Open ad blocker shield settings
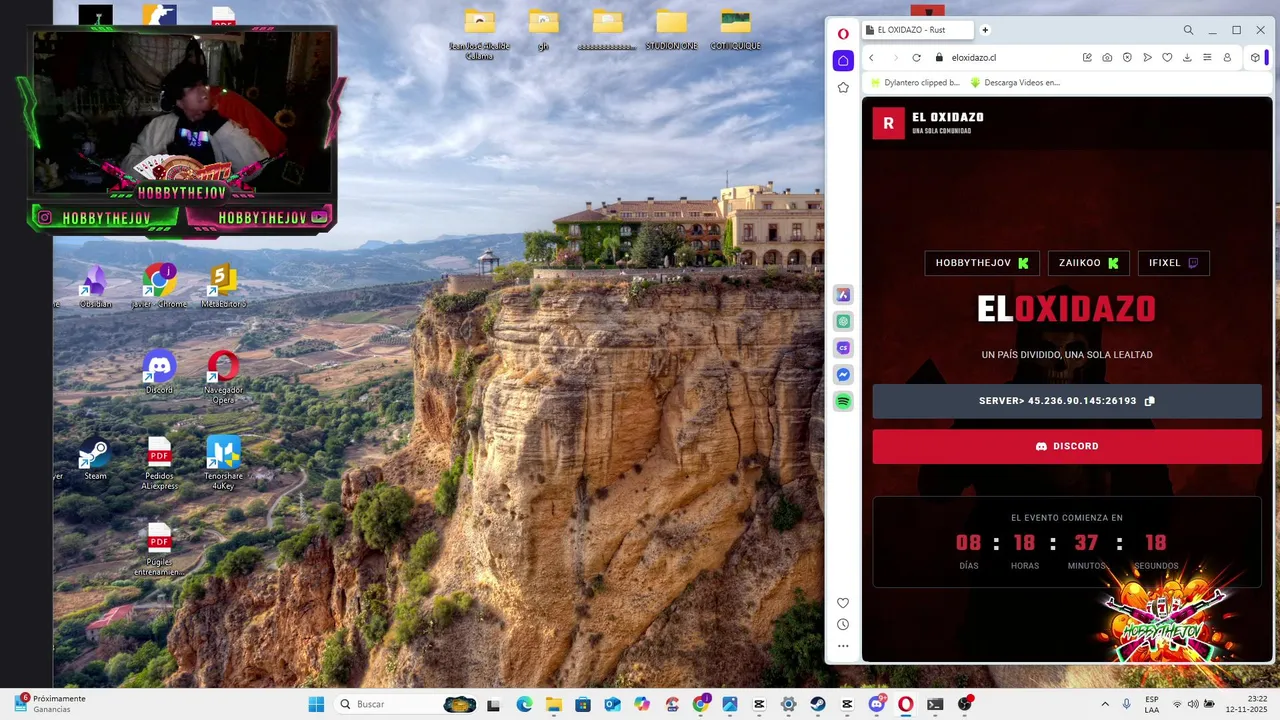Viewport: 1280px width, 720px height. (1127, 58)
